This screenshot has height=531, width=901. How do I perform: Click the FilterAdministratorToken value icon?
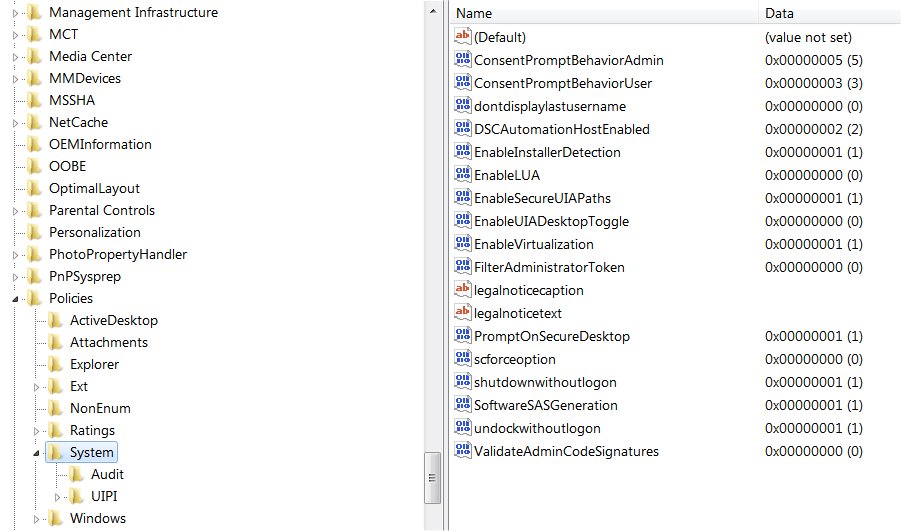click(462, 267)
